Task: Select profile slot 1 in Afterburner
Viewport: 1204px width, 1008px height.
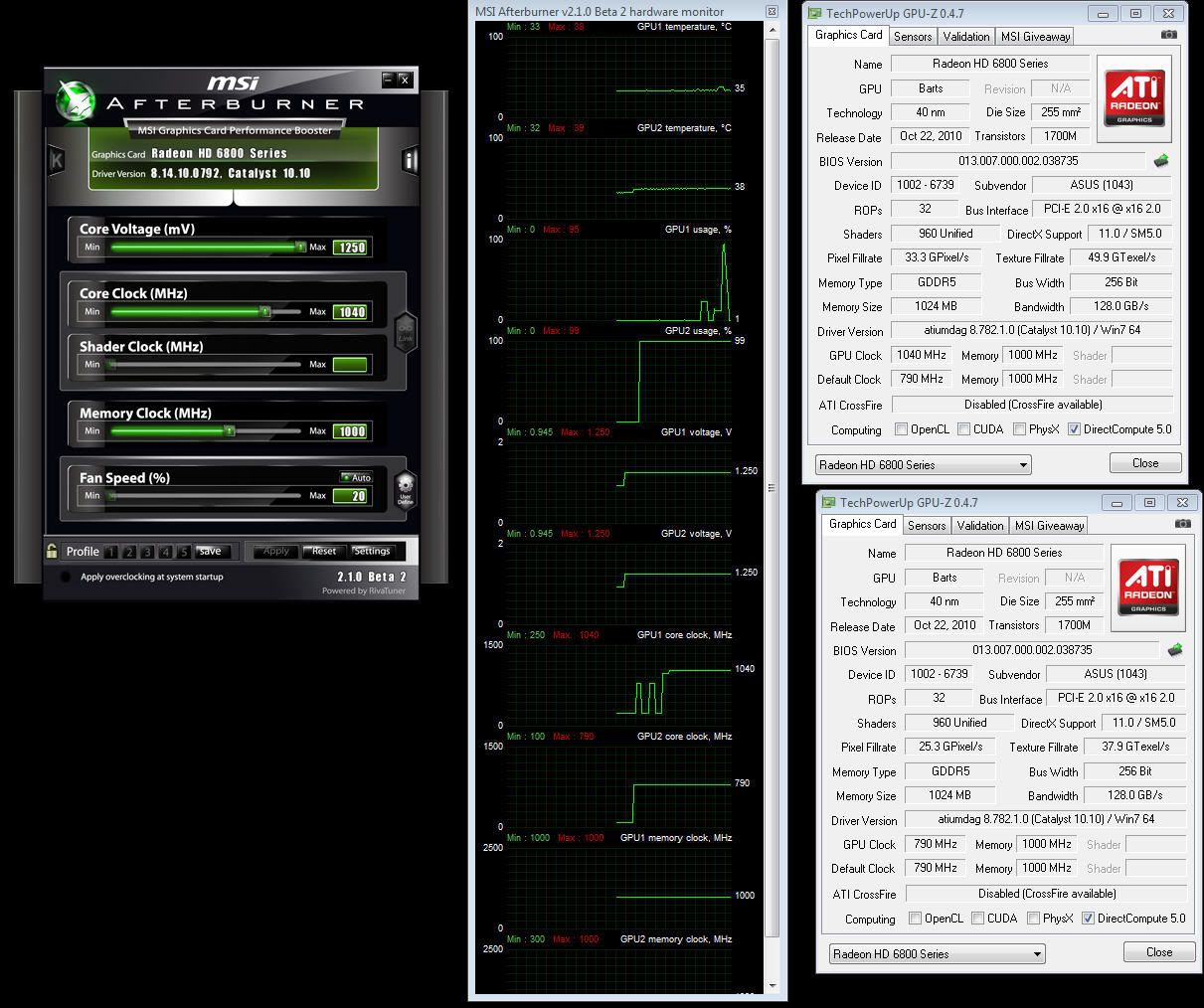Action: coord(111,552)
